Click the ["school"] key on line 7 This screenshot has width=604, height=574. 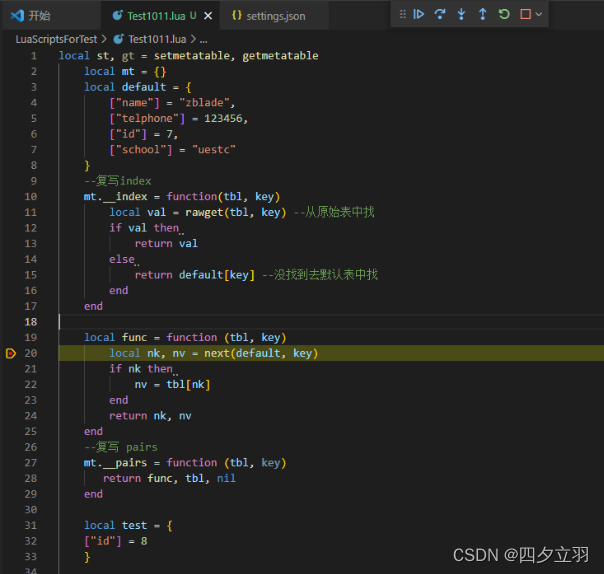click(141, 150)
